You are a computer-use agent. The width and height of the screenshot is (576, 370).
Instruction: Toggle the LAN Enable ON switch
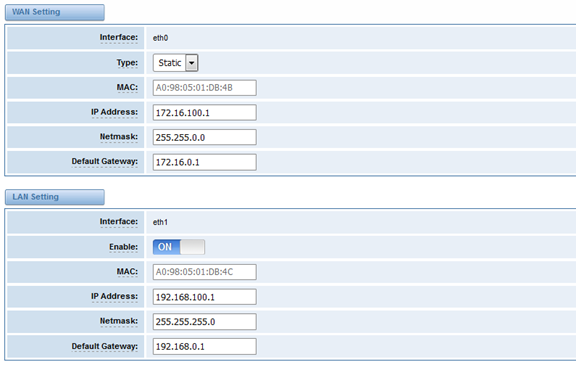coord(179,247)
